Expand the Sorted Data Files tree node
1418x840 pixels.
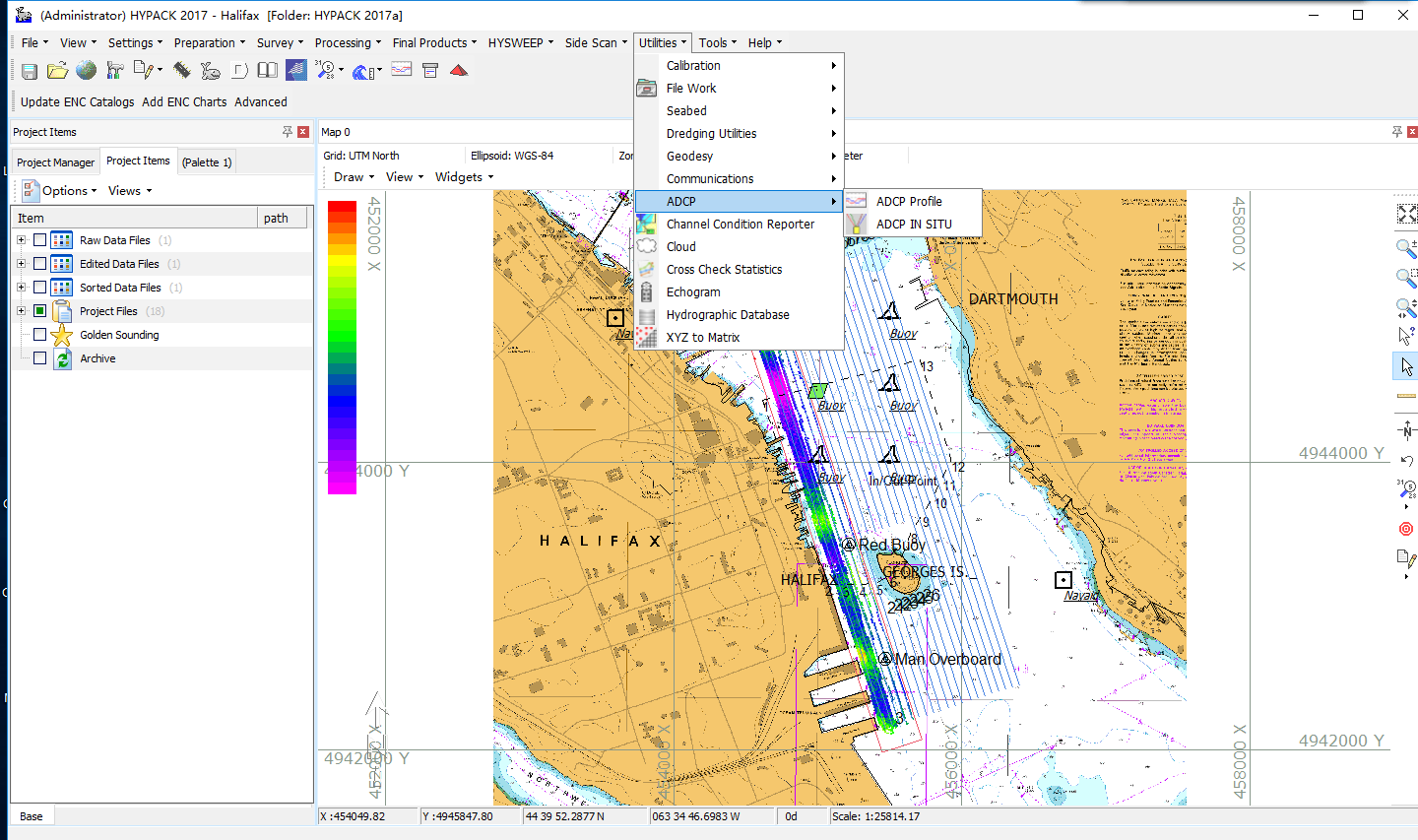tap(22, 288)
